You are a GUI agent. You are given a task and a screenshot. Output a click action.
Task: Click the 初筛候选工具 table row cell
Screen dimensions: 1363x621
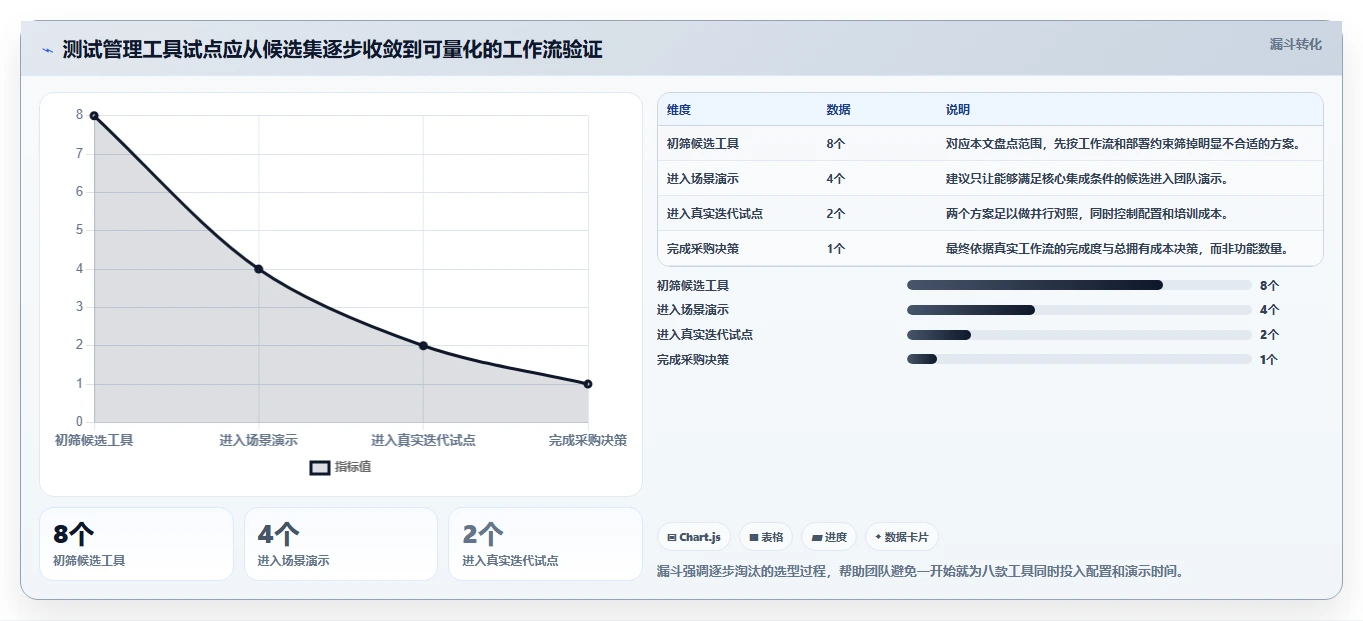703,144
